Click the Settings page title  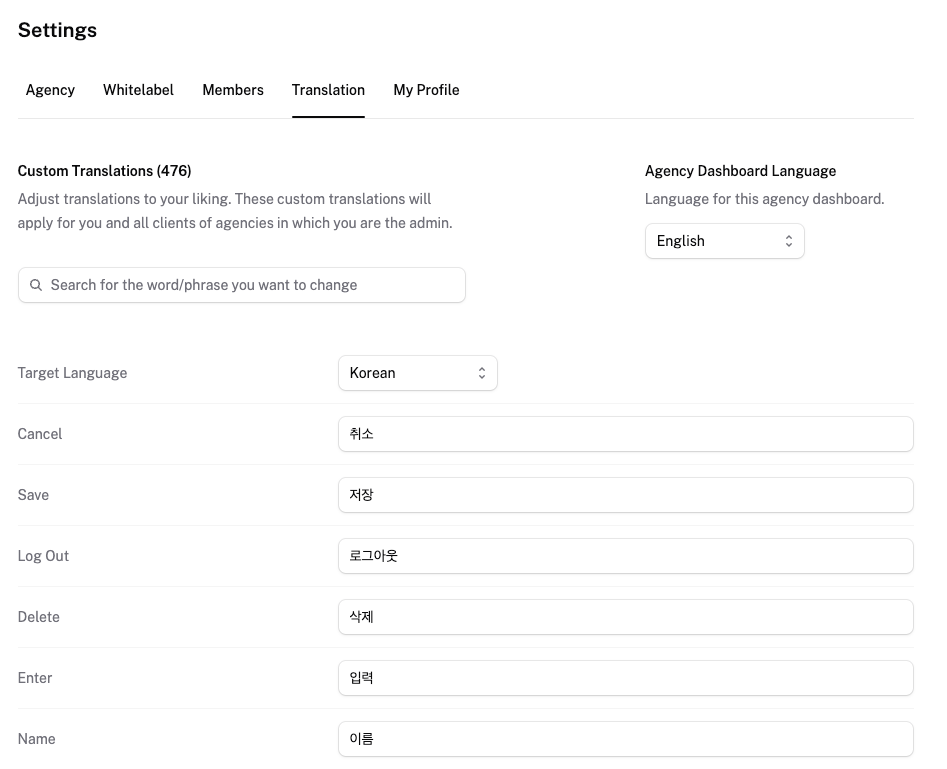coord(57,30)
